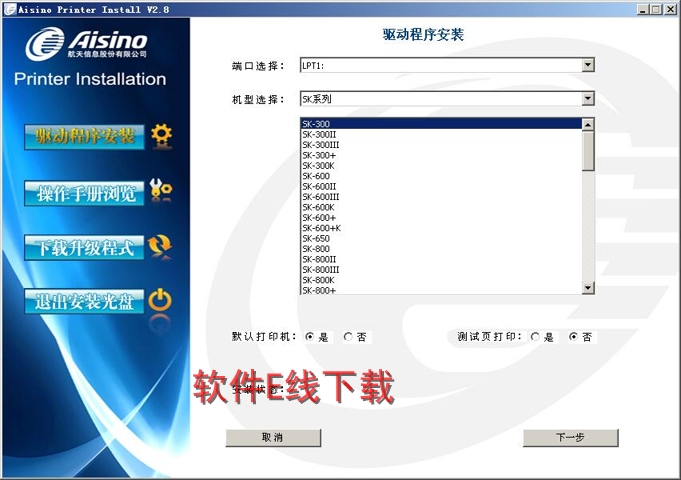Click the refresh arrows icon beside 下载升级程式

pos(160,245)
